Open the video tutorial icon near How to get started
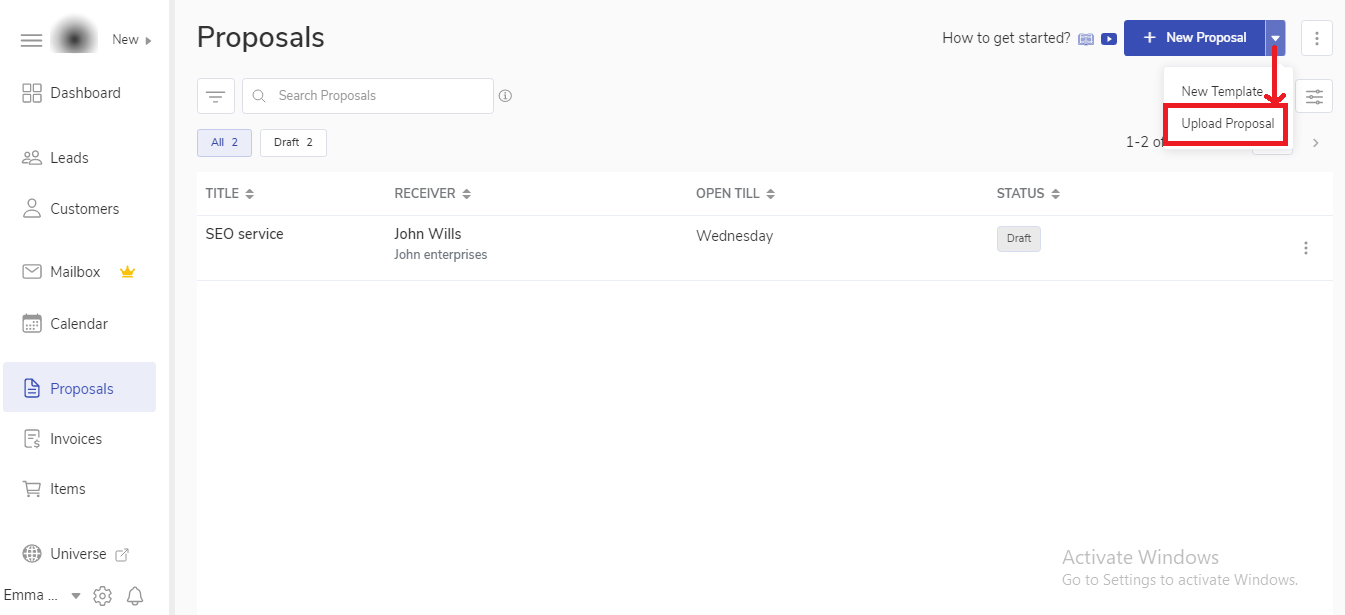This screenshot has height=615, width=1345. point(1109,39)
